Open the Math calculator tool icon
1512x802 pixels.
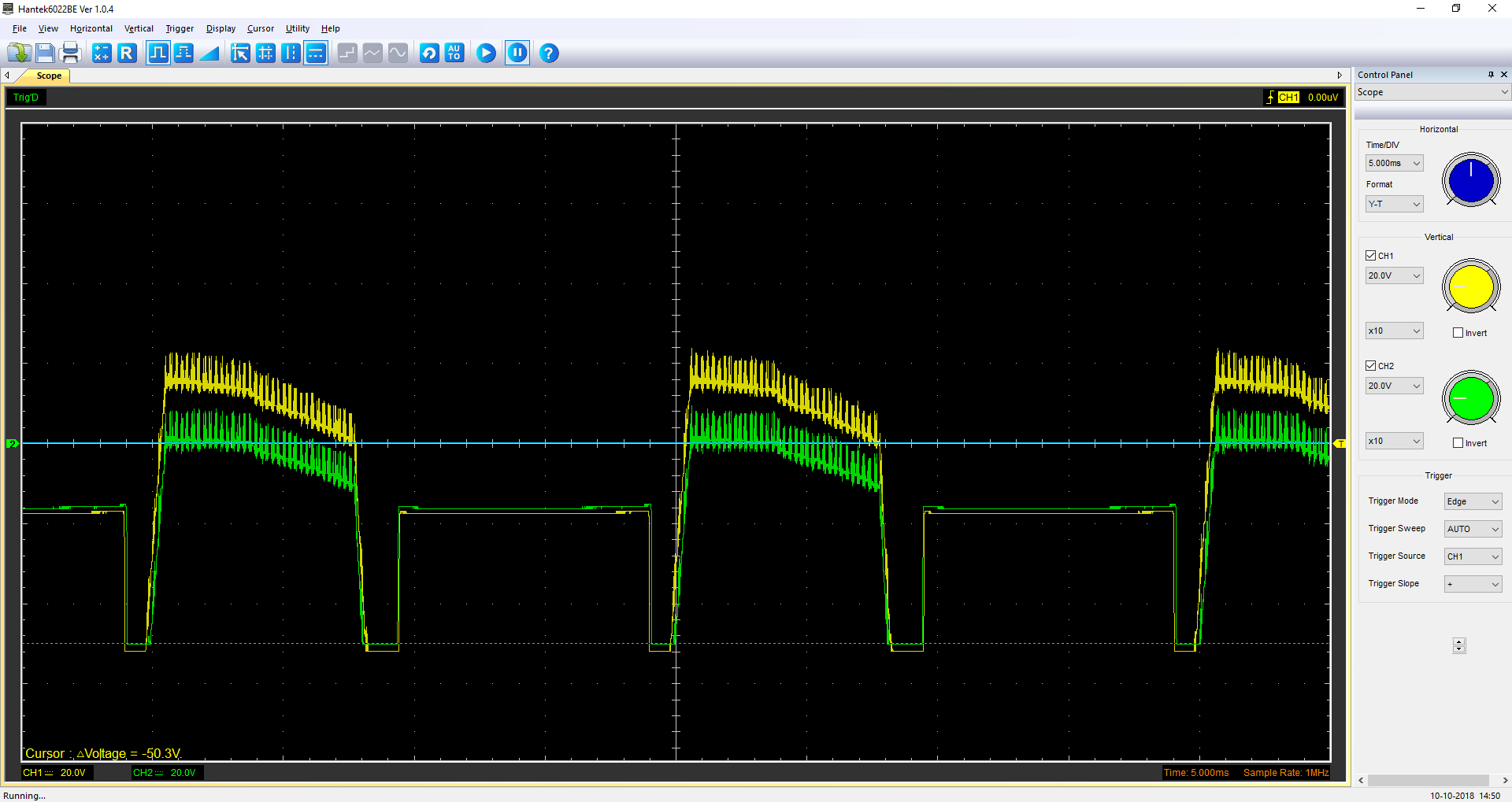point(102,54)
